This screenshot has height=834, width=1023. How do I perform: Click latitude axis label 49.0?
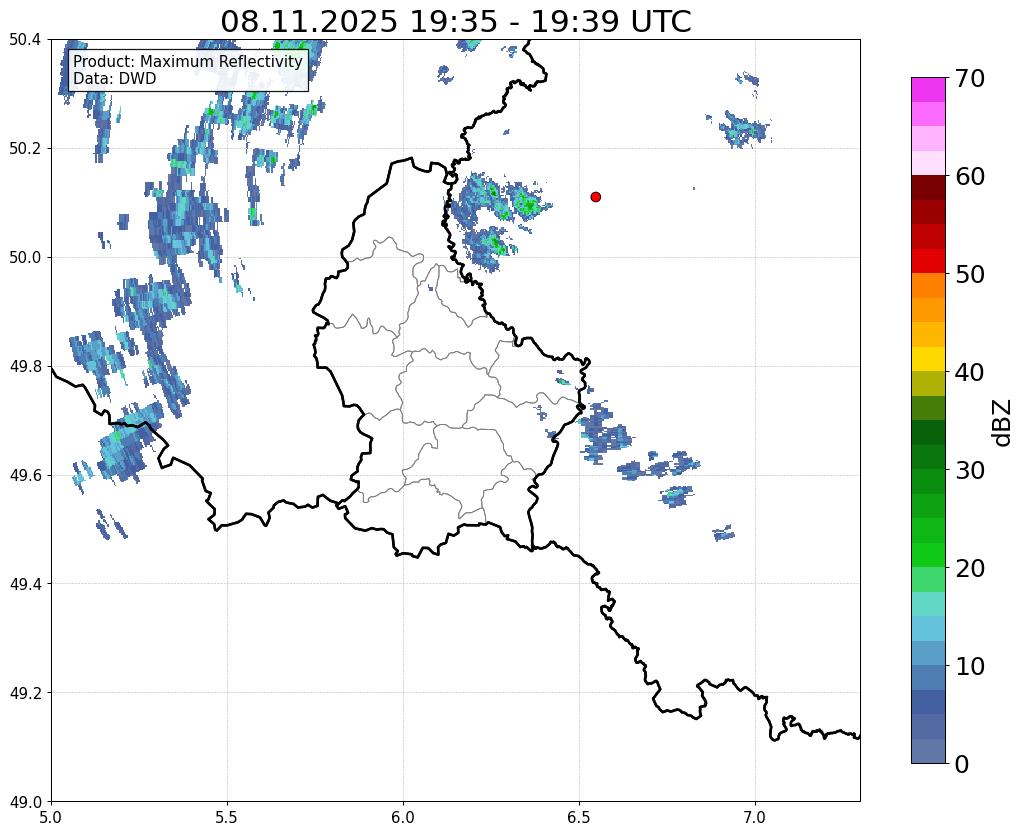pos(25,802)
